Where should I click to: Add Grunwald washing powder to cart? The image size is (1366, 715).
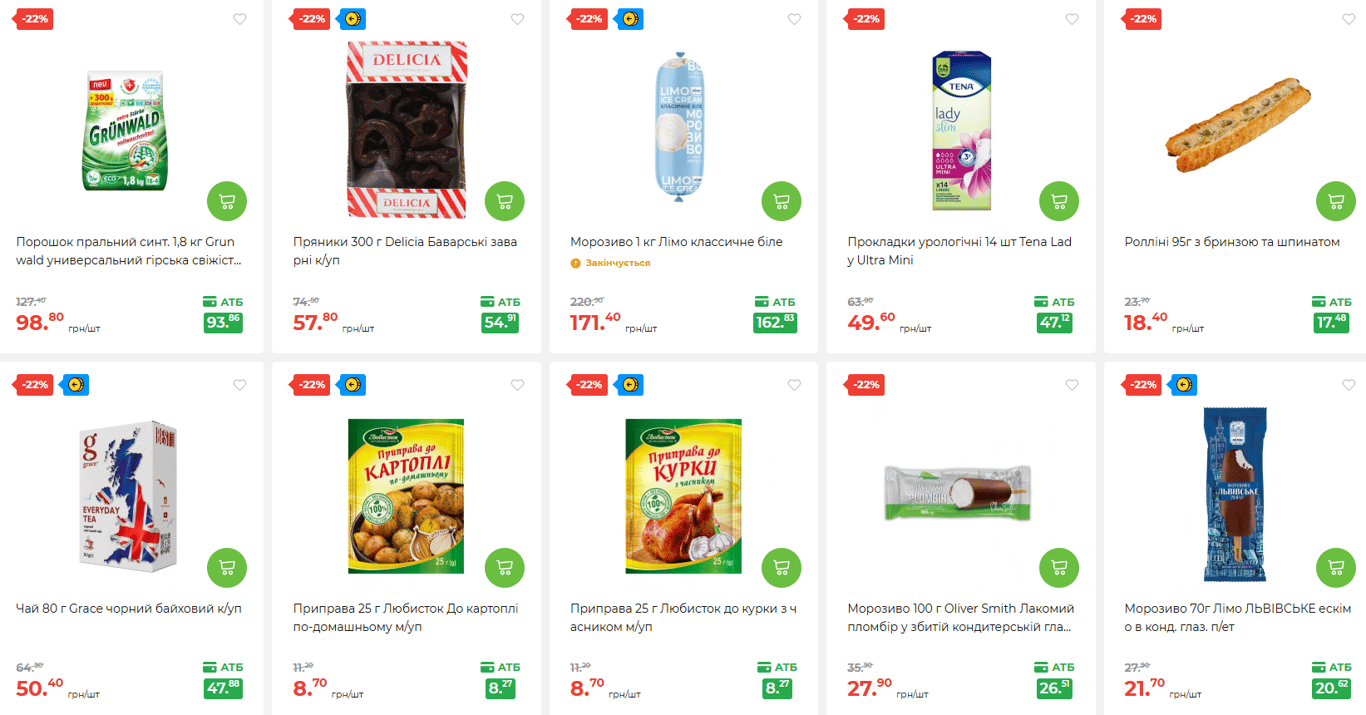pos(227,202)
